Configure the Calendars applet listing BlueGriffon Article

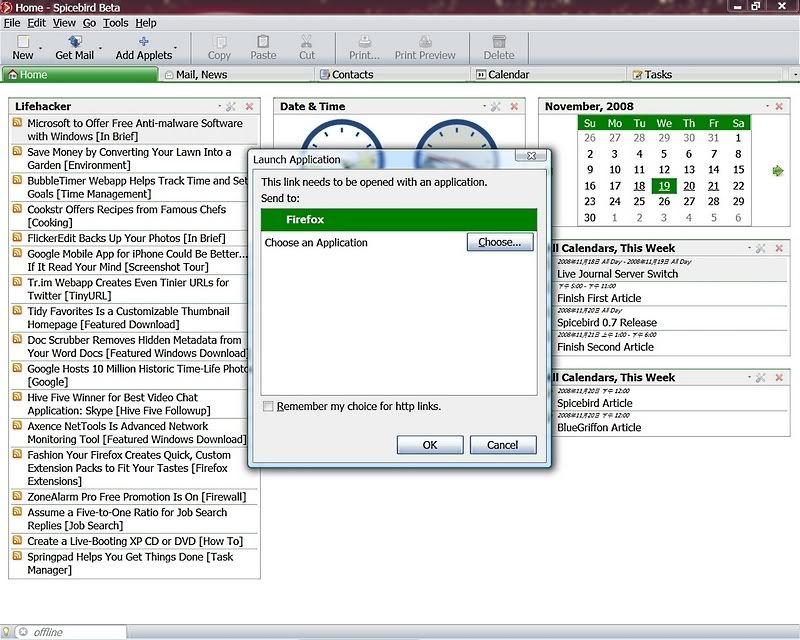(x=761, y=378)
